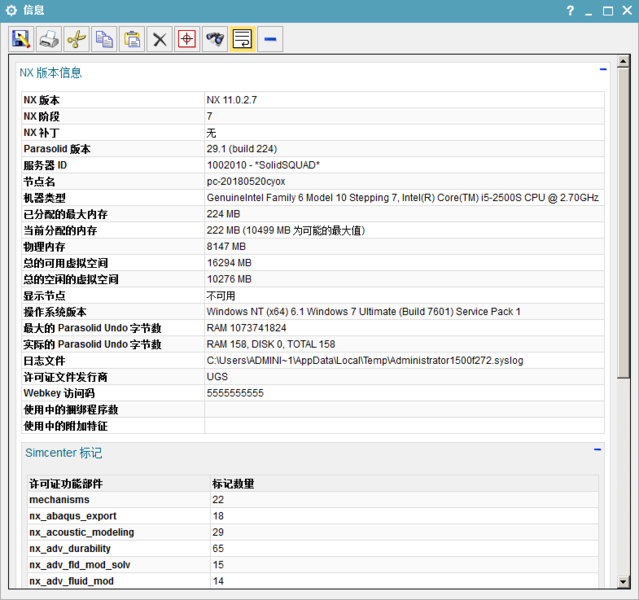Click the Paste clipboard icon
639x600 pixels.
pos(131,39)
